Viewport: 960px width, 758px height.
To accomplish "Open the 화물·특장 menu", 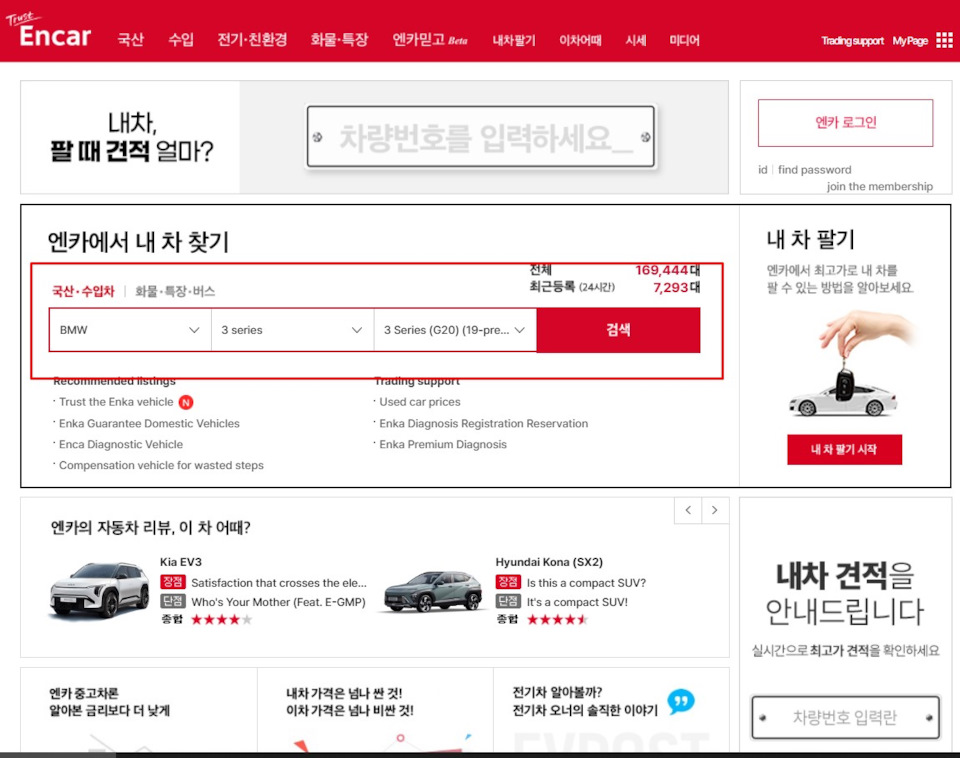I will tap(339, 40).
